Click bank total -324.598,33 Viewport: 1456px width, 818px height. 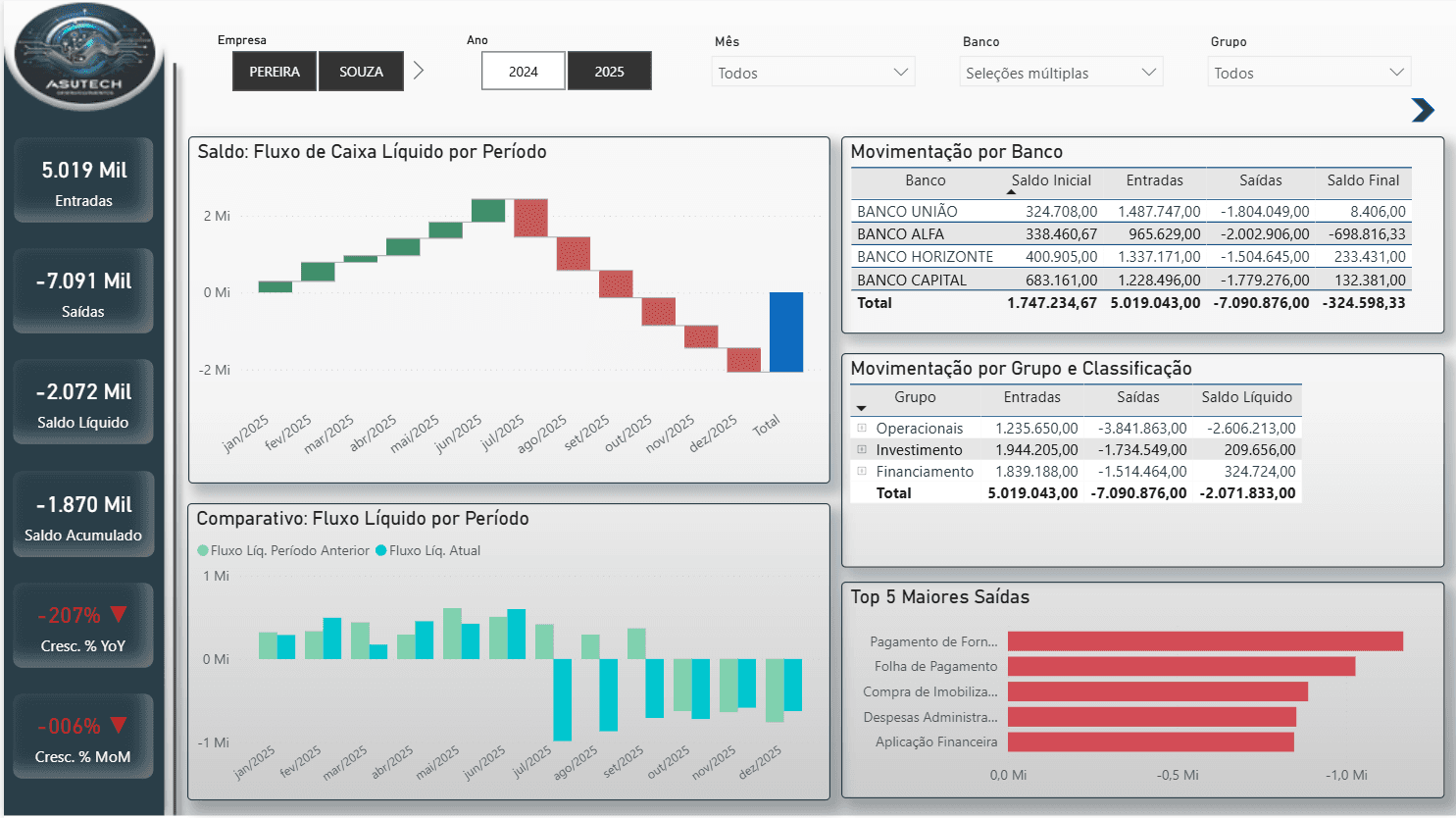pyautogui.click(x=1364, y=302)
